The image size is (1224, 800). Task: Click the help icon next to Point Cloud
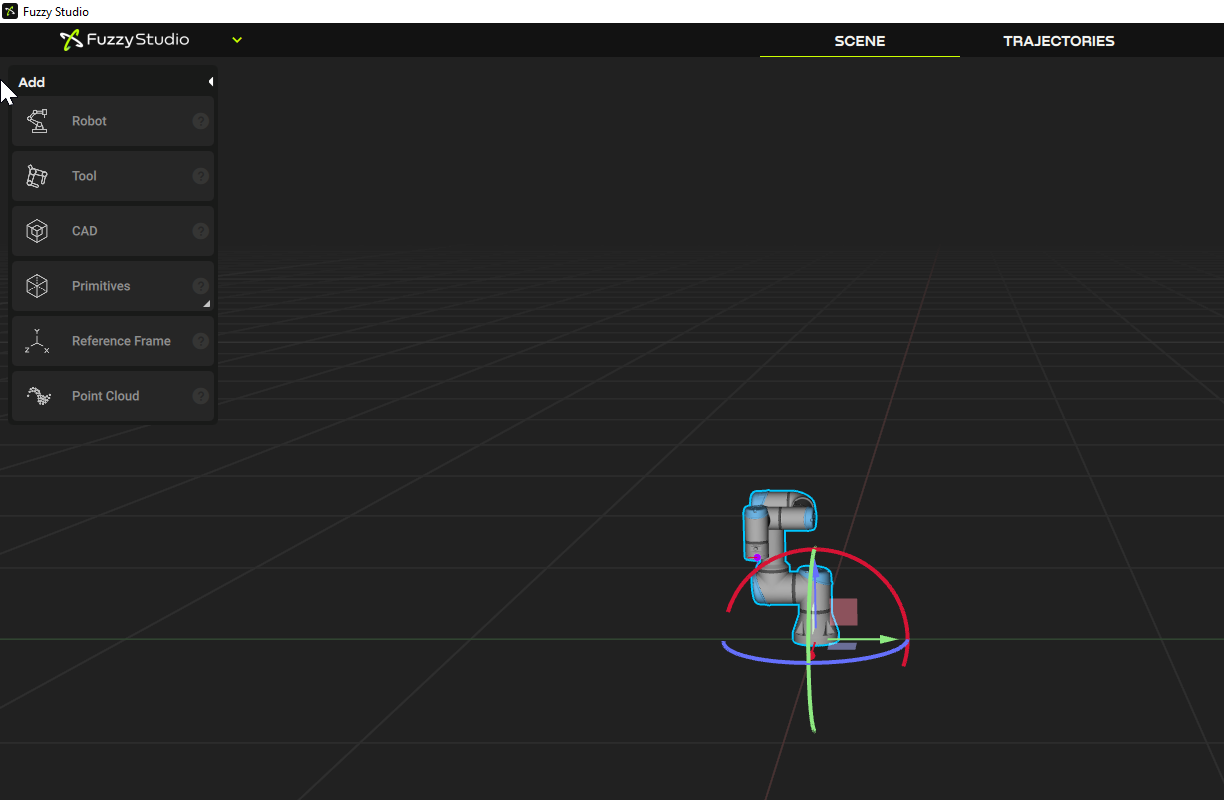(x=200, y=395)
